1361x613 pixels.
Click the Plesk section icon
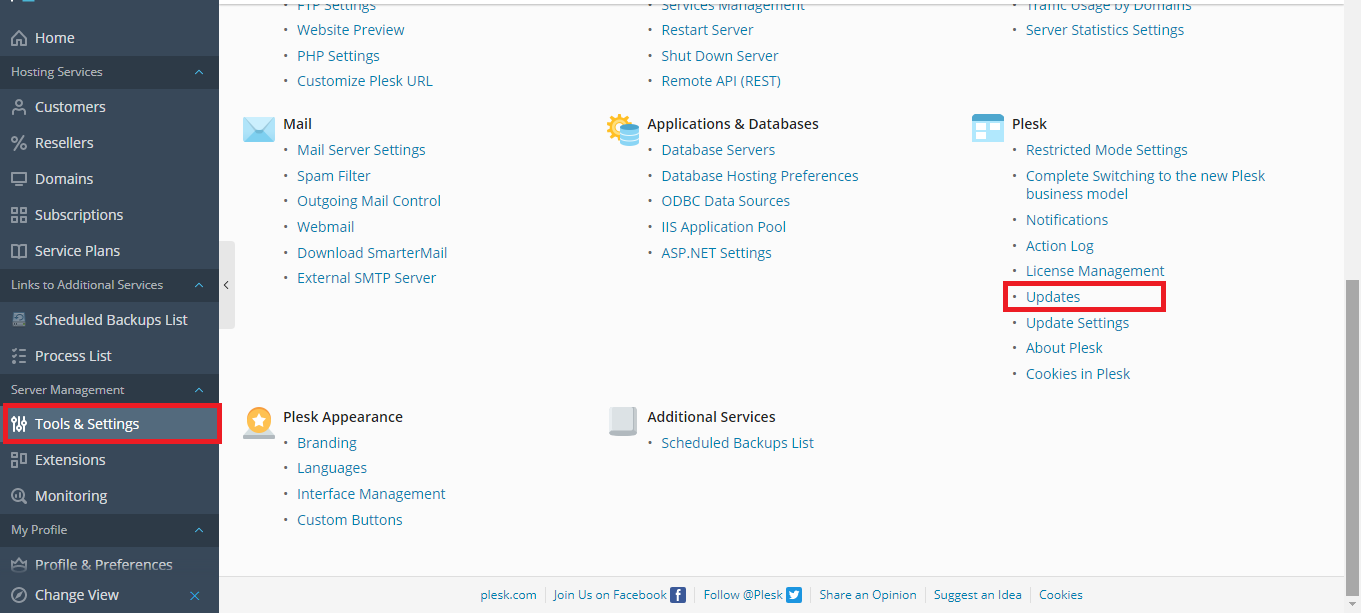click(x=987, y=128)
